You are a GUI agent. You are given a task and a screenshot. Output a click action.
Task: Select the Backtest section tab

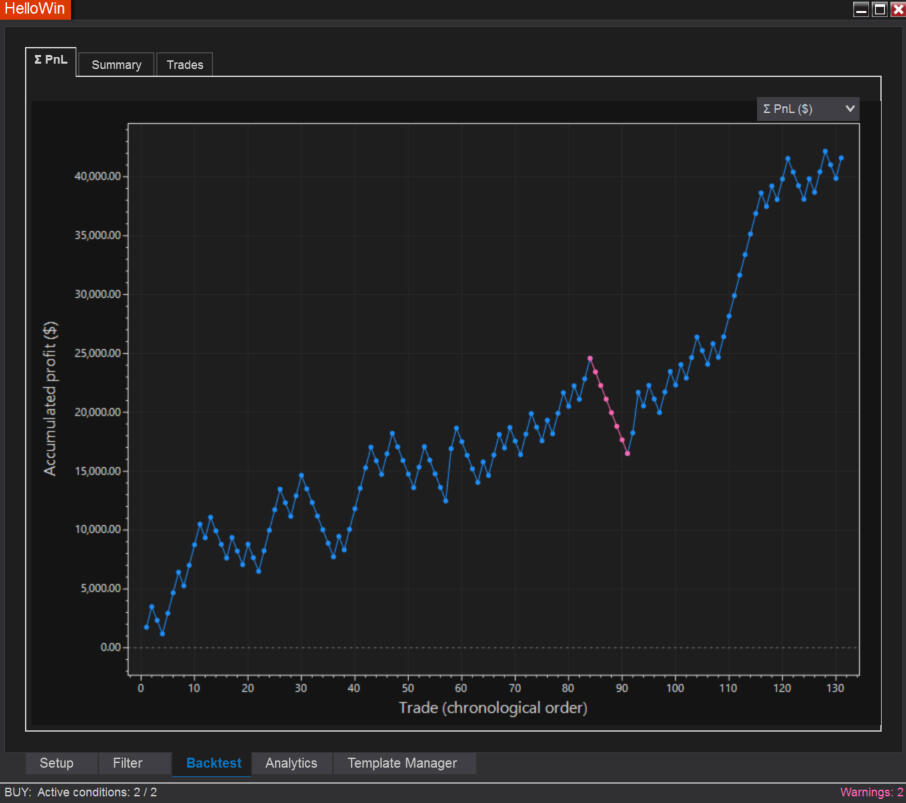213,763
